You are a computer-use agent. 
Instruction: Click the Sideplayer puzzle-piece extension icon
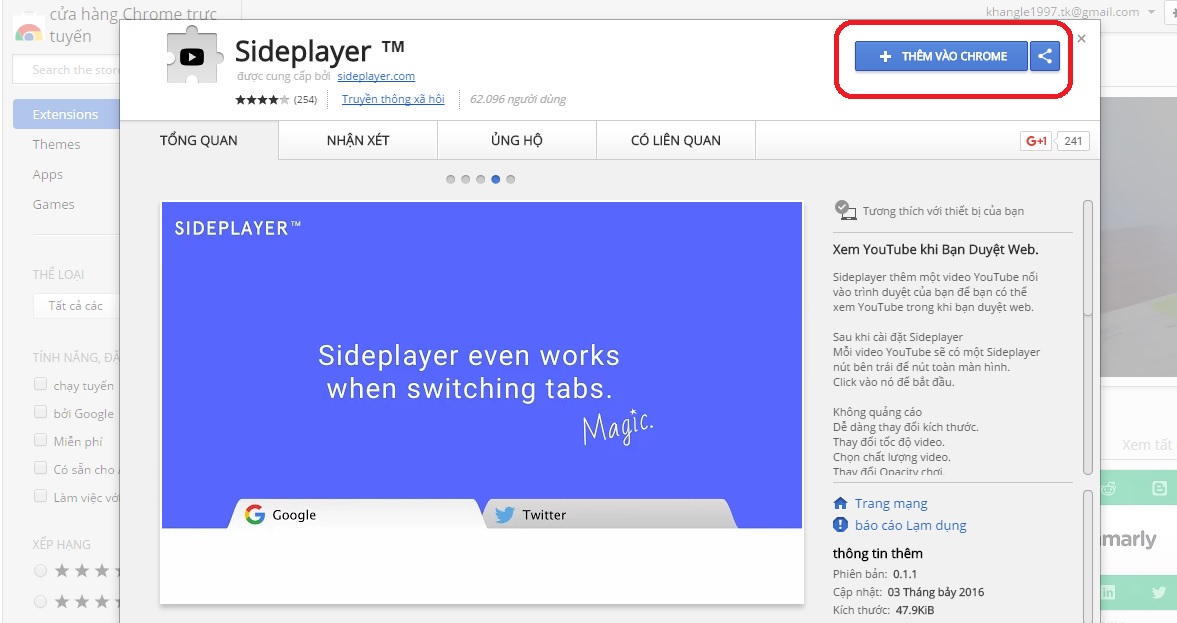pos(194,54)
